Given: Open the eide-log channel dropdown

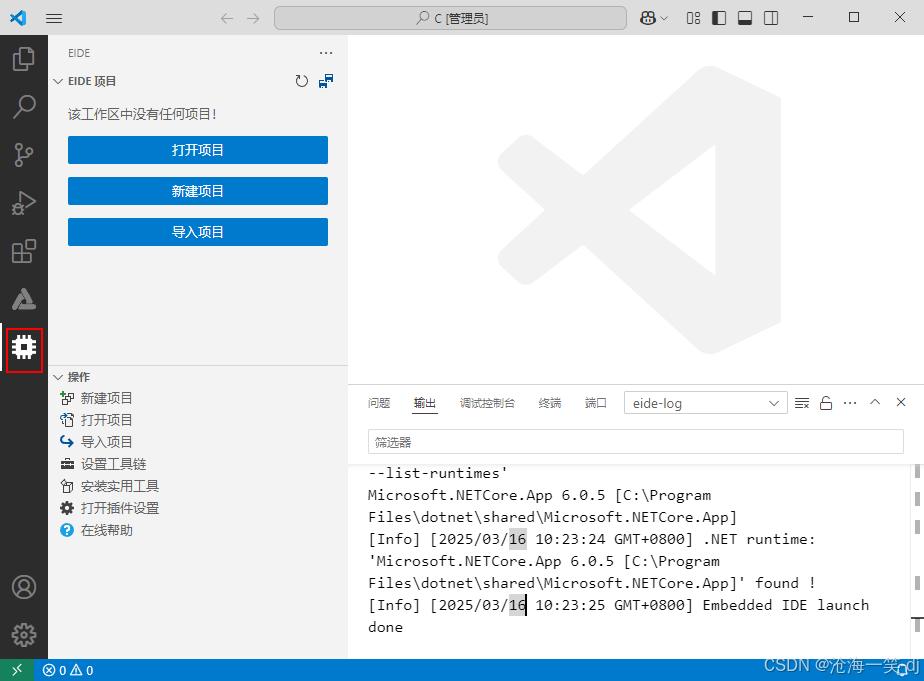Looking at the screenshot, I should (705, 402).
